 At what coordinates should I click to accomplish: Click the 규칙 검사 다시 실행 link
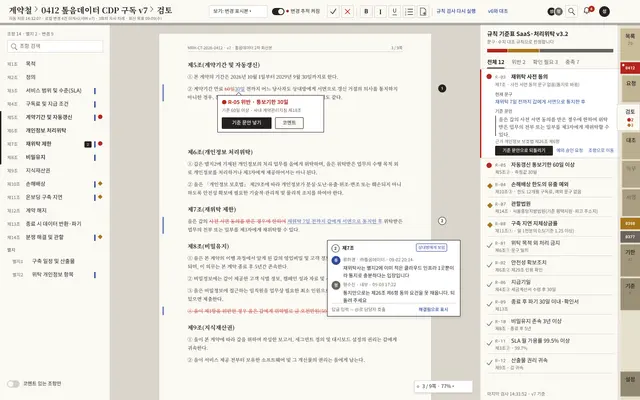point(456,11)
